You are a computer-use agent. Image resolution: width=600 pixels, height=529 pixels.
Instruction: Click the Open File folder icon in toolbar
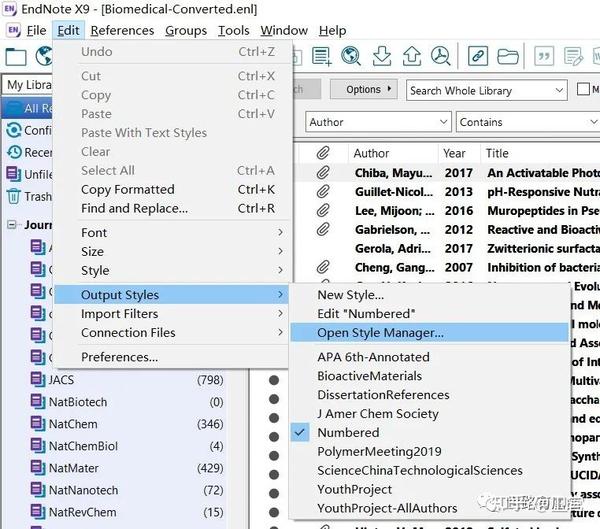point(508,57)
